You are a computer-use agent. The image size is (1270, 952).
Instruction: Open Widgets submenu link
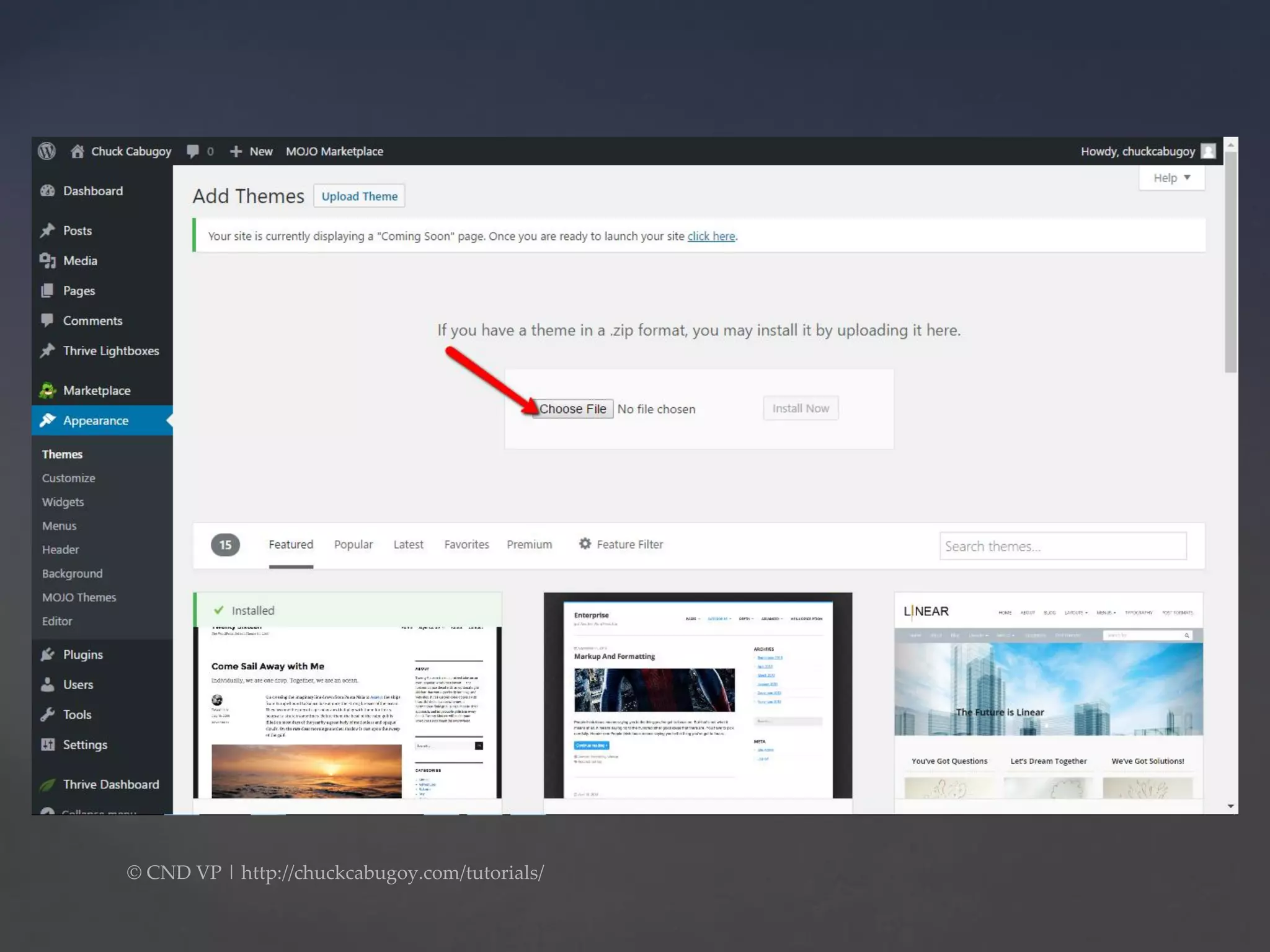tap(63, 502)
